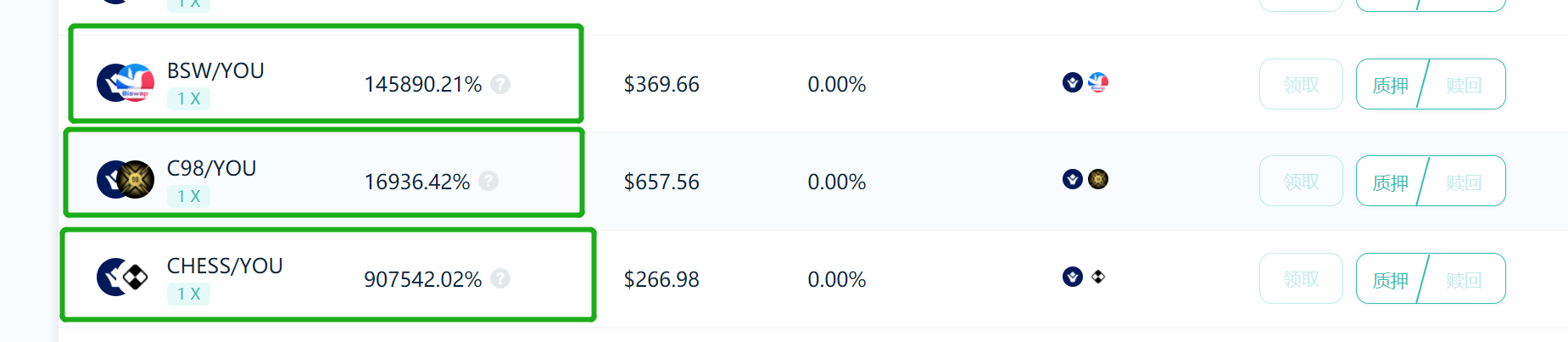Click the BSW/YOU pair token icon
The image size is (1568, 342).
tap(126, 83)
